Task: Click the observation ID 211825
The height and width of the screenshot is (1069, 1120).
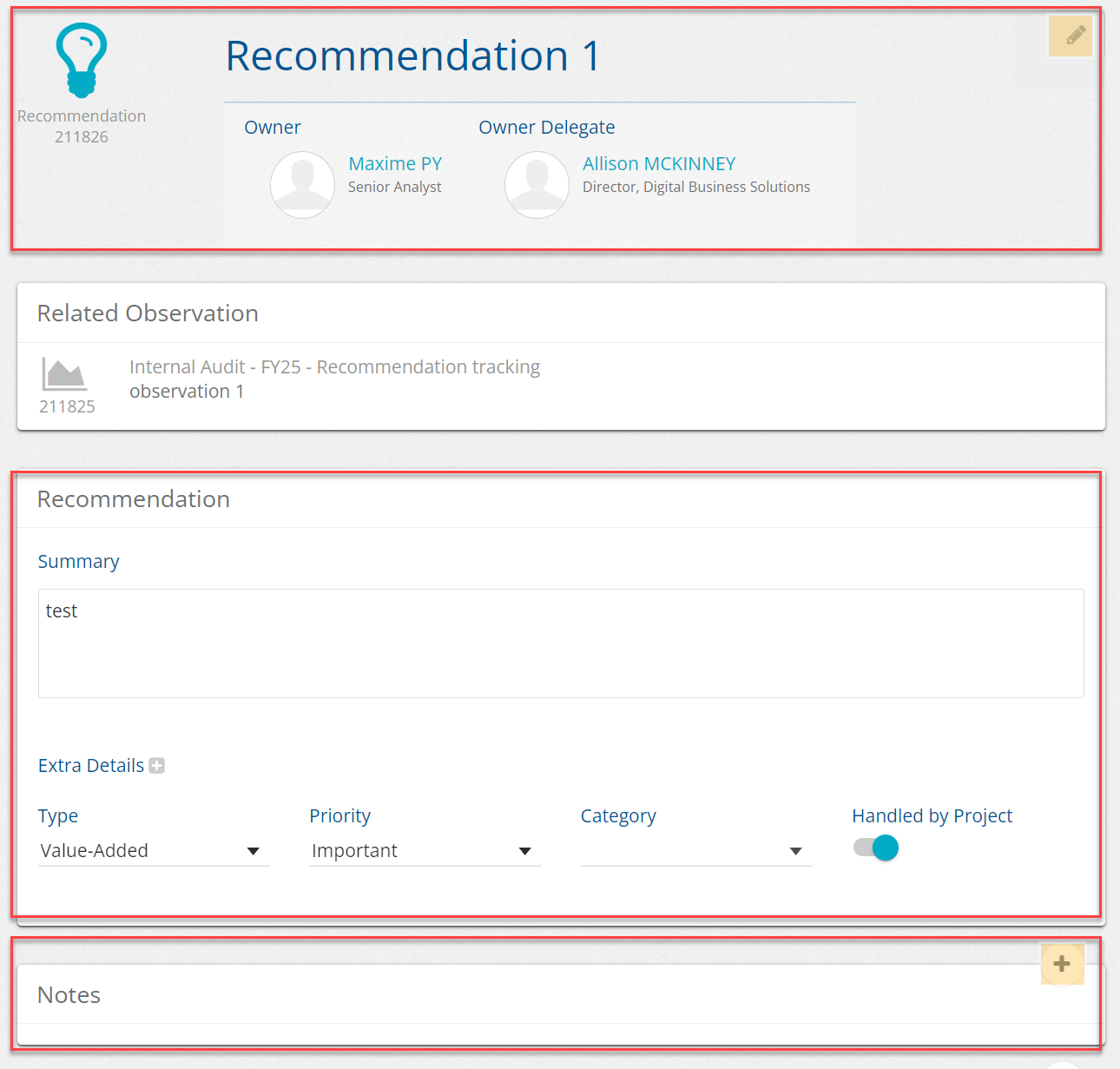Action: coord(67,406)
